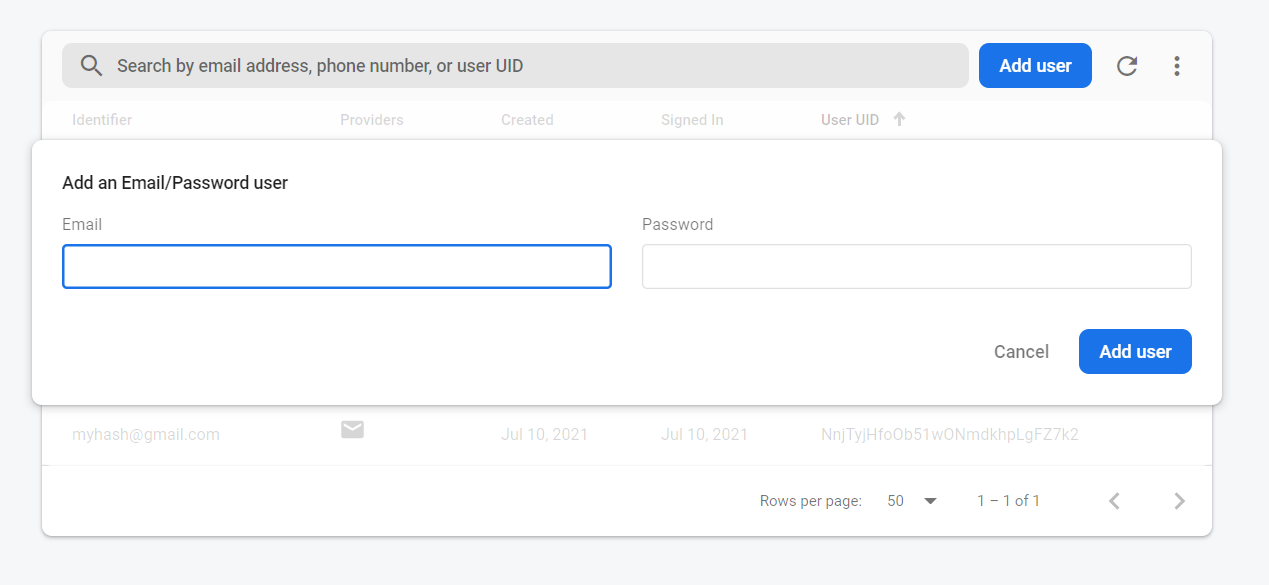Focus the Password input field

[916, 267]
